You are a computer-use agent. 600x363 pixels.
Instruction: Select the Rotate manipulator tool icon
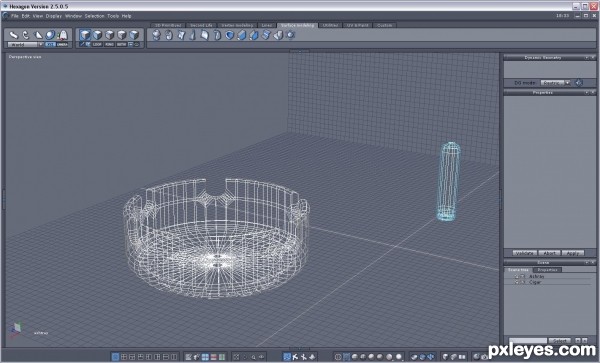[x=26, y=35]
